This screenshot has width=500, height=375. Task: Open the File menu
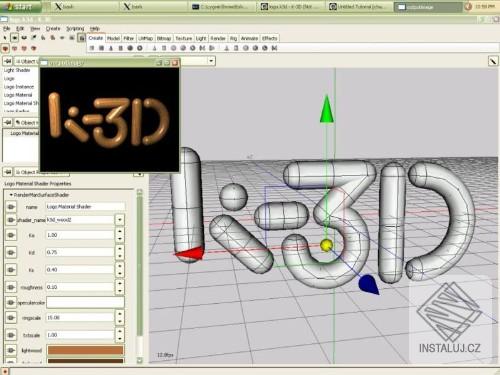[6, 29]
